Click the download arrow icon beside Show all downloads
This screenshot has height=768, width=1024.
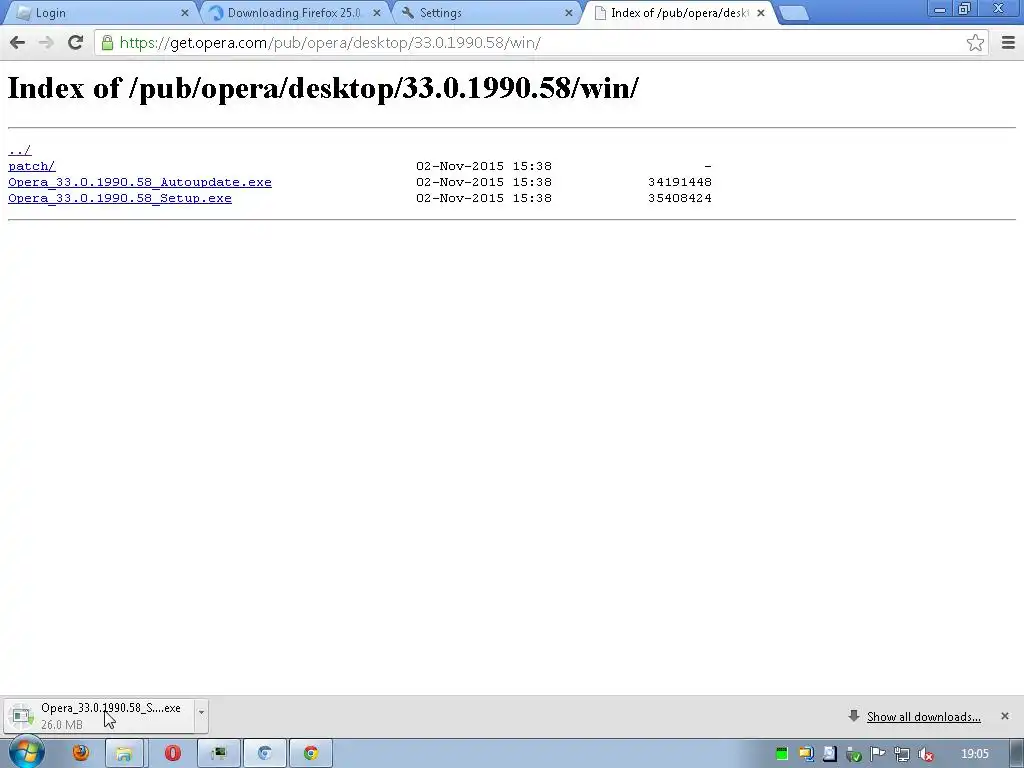pos(854,716)
